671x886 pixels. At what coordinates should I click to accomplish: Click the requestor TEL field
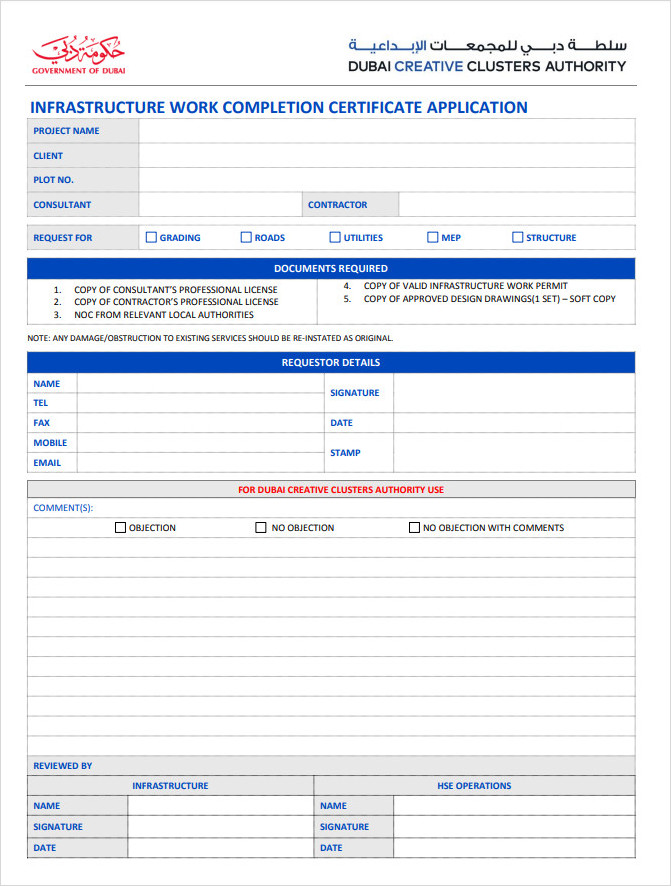point(201,403)
